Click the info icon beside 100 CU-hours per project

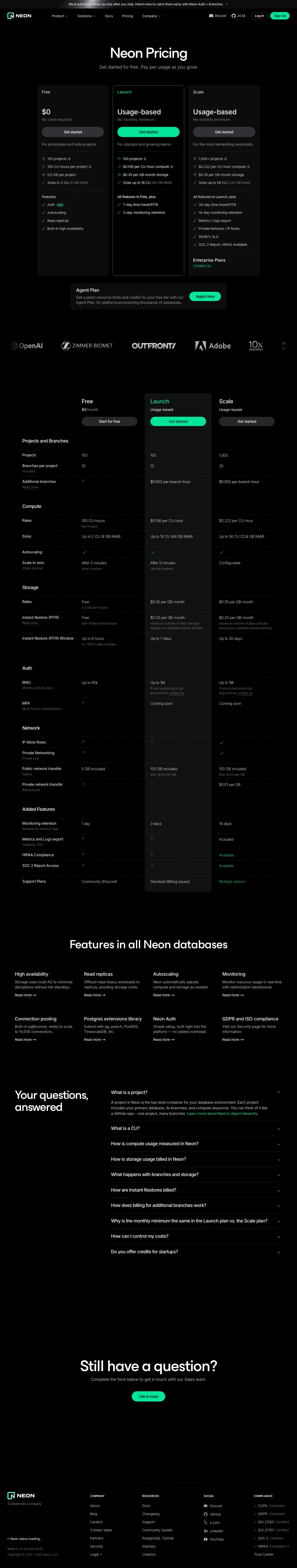click(90, 167)
